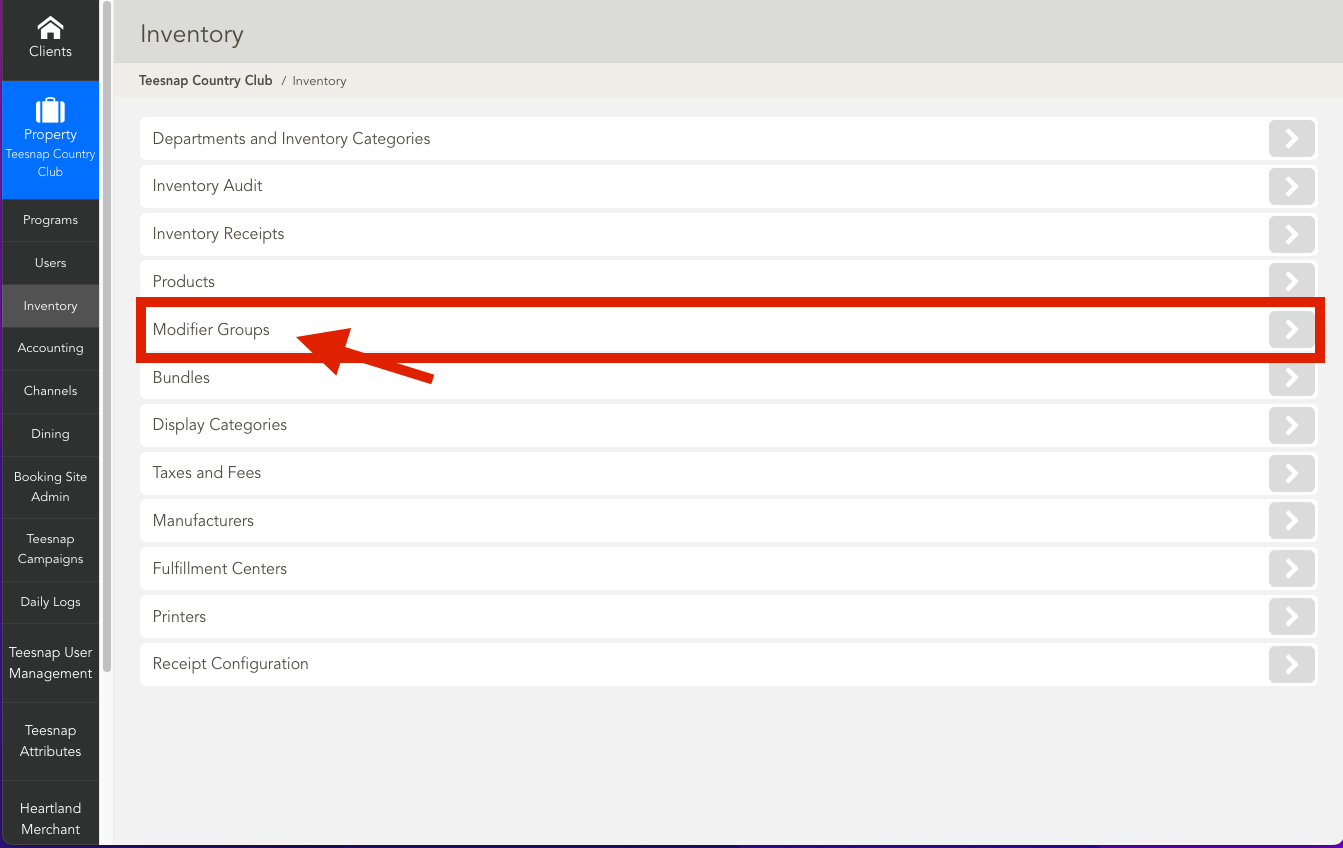The width and height of the screenshot is (1343, 848).
Task: Select Inventory in the sidebar
Action: [50, 306]
